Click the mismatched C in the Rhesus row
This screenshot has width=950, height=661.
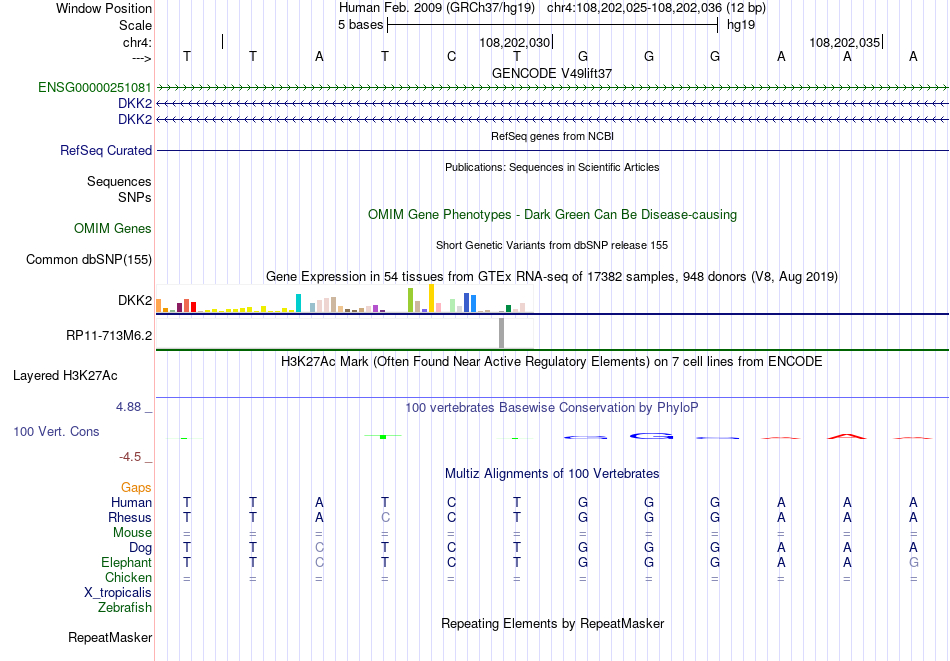[385, 517]
